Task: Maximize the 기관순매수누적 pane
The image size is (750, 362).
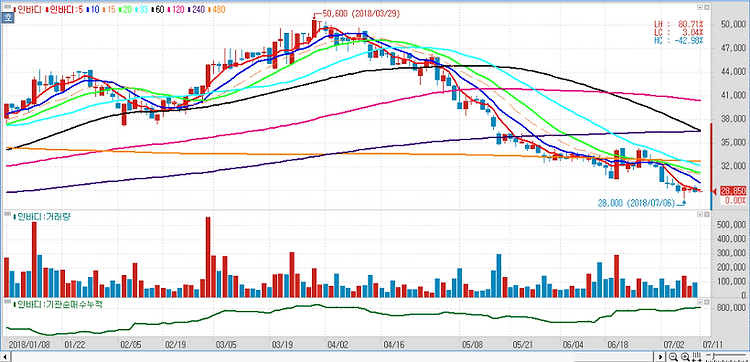Action: (706, 302)
